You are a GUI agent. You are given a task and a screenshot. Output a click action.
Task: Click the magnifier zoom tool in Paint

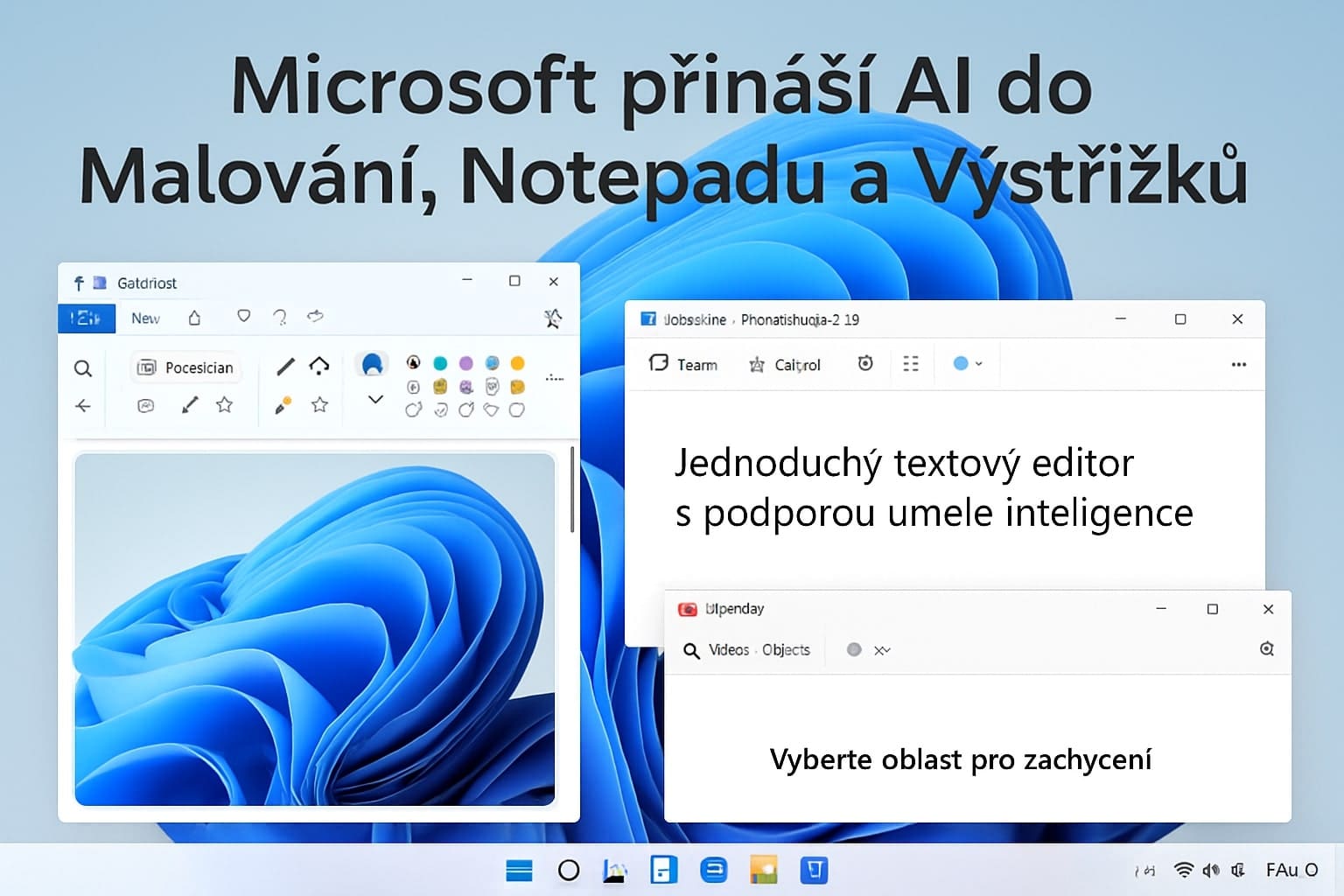point(84,367)
